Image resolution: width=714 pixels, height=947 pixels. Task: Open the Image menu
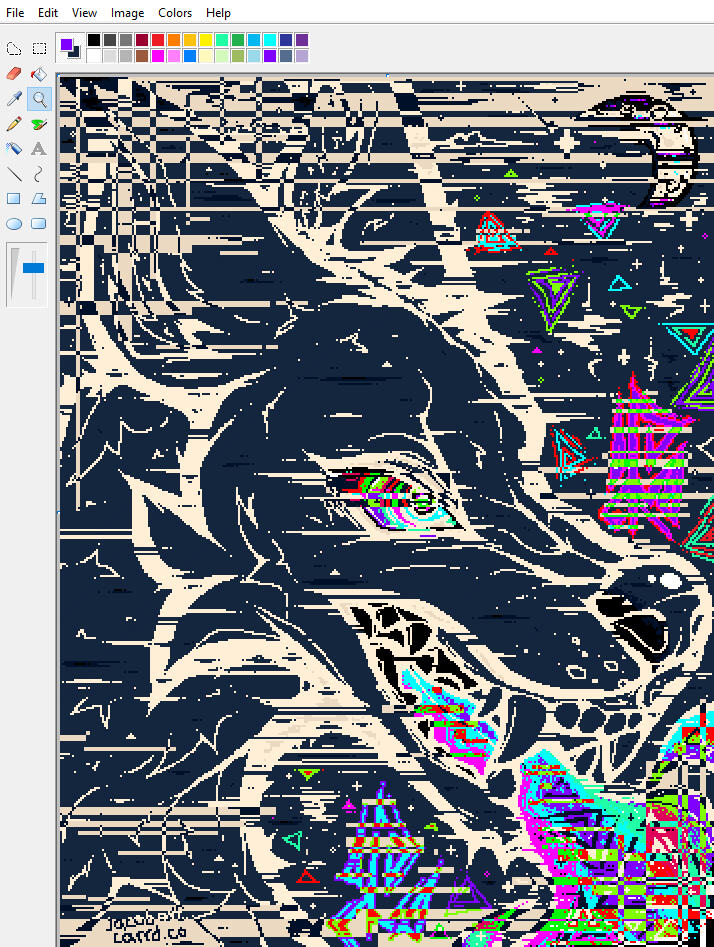pos(127,13)
